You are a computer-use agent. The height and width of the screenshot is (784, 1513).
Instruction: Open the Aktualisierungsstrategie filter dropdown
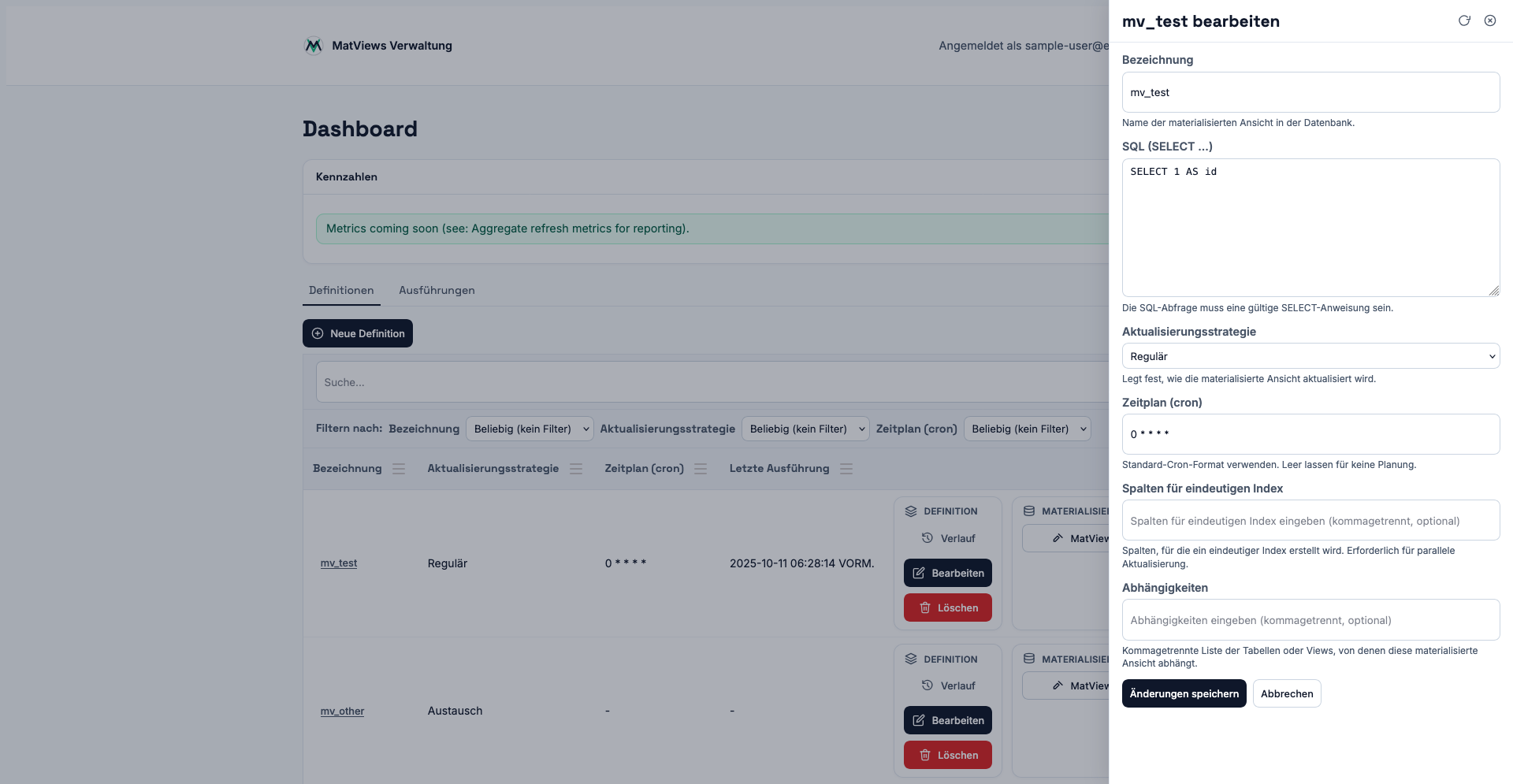tap(805, 429)
